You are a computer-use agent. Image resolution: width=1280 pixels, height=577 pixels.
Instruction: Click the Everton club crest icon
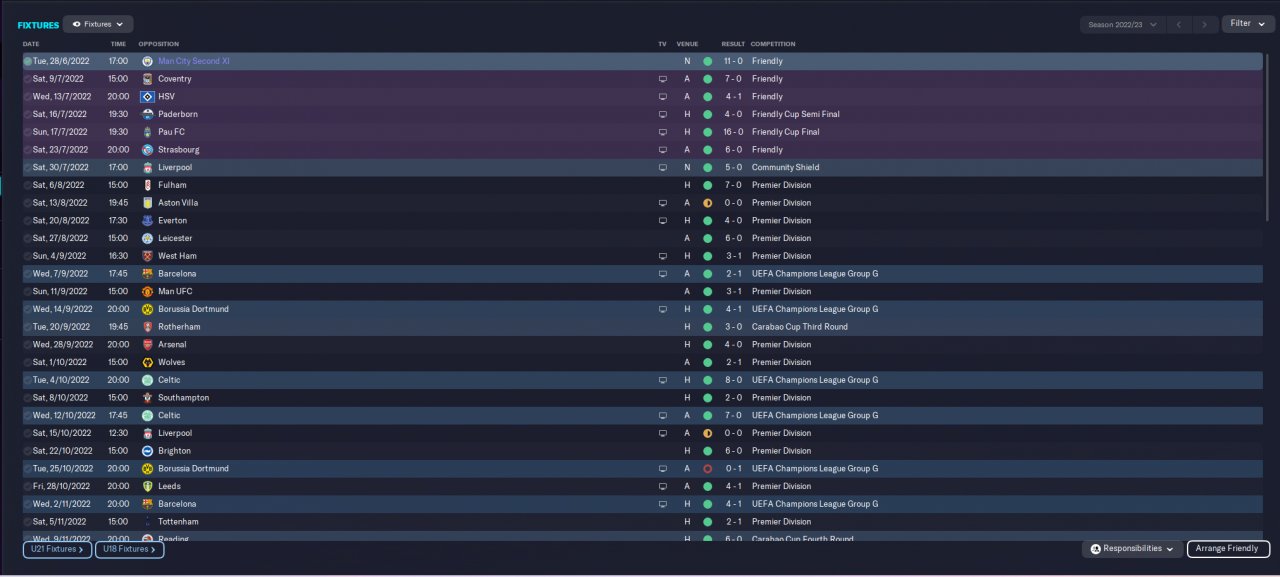tap(147, 220)
